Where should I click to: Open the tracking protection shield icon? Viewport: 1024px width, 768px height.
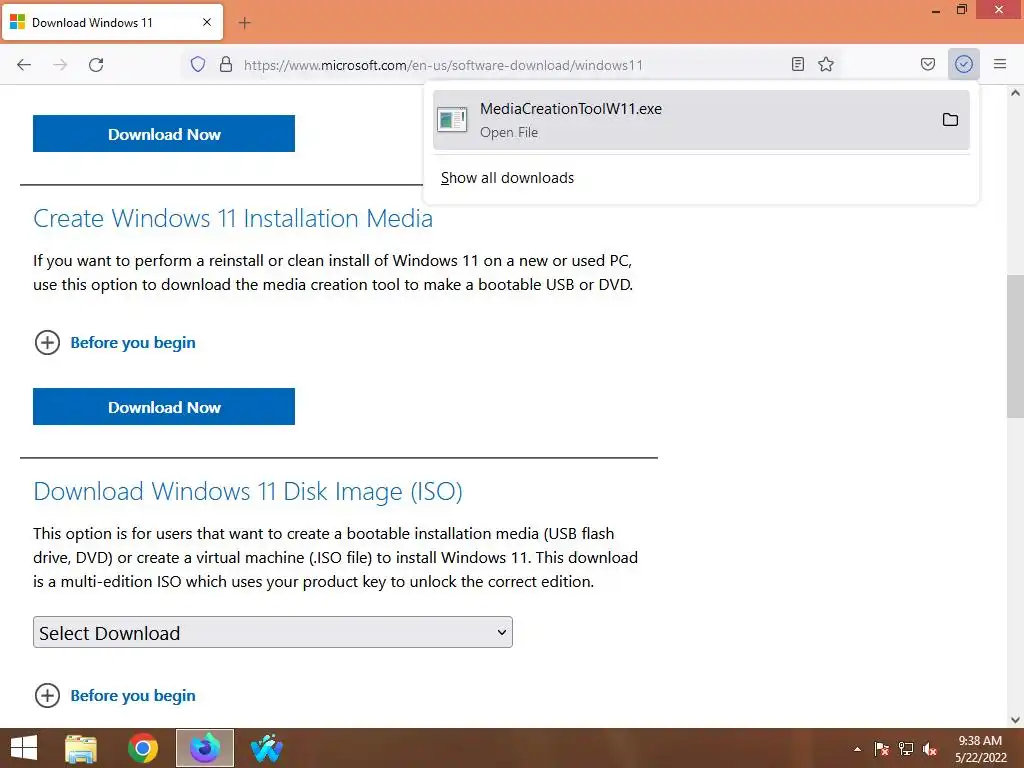[x=198, y=64]
